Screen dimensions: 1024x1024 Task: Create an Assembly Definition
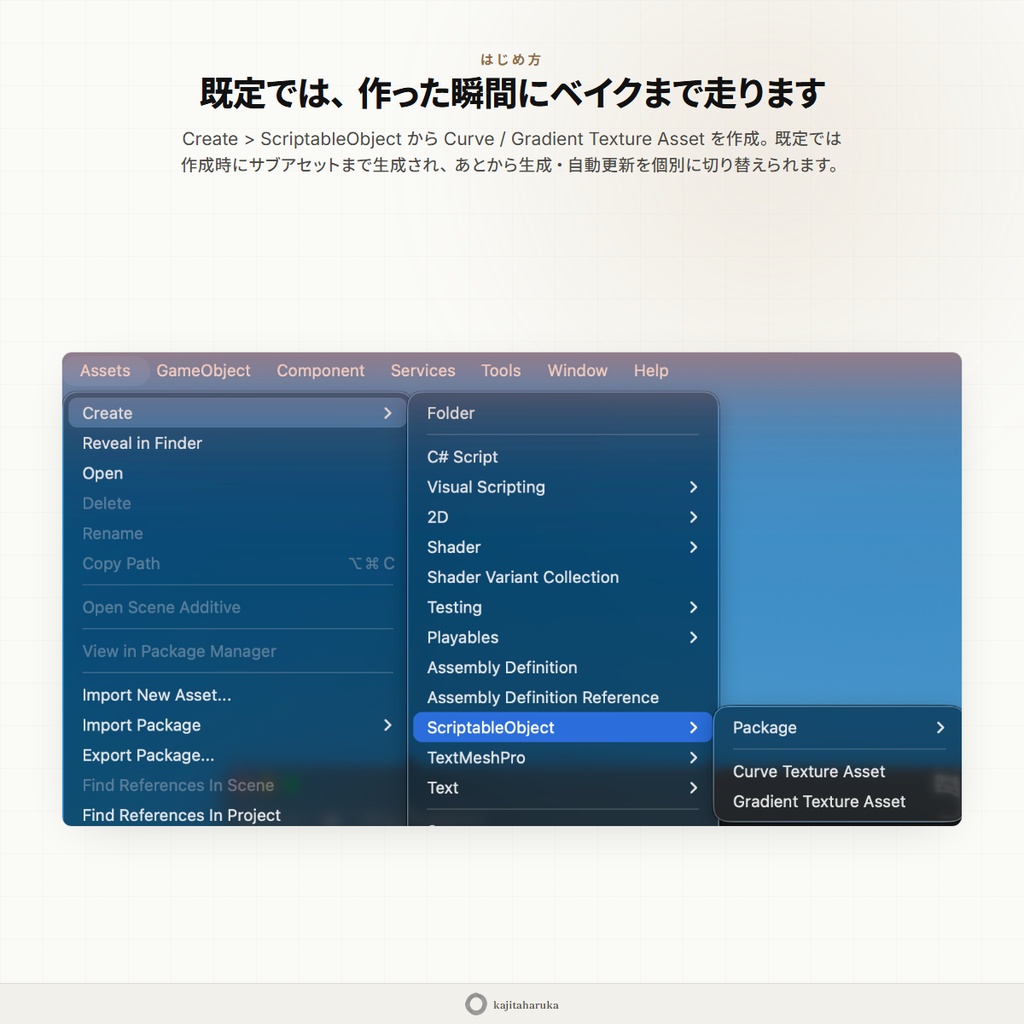pos(562,667)
